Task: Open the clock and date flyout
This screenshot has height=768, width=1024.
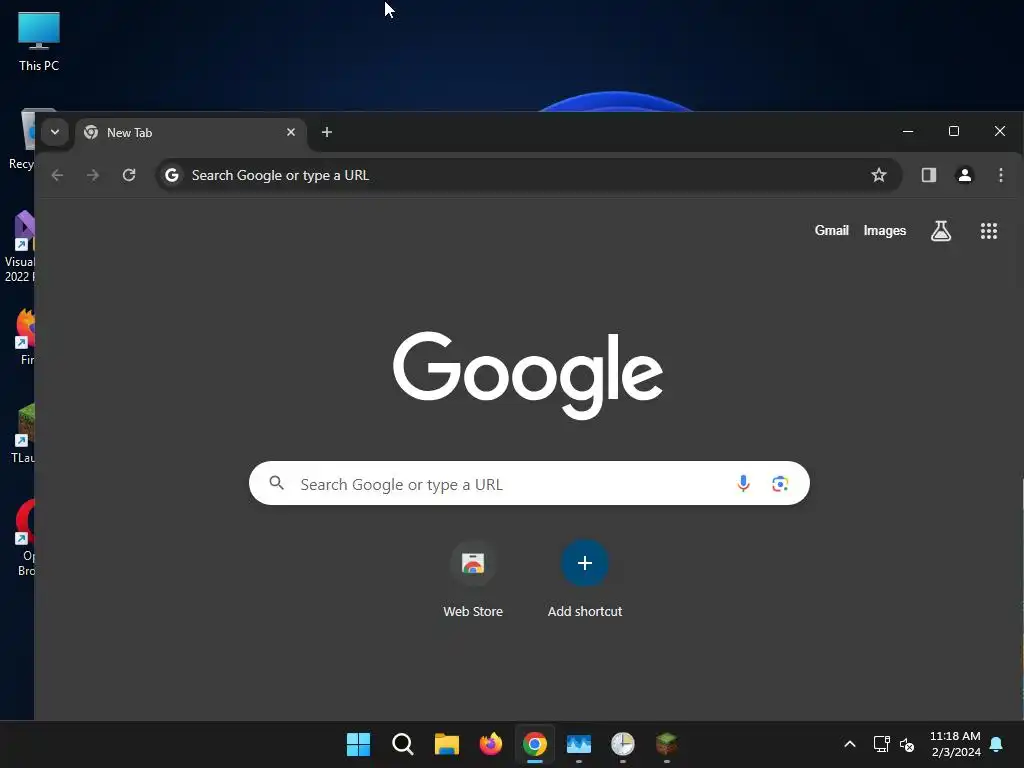Action: (x=955, y=744)
